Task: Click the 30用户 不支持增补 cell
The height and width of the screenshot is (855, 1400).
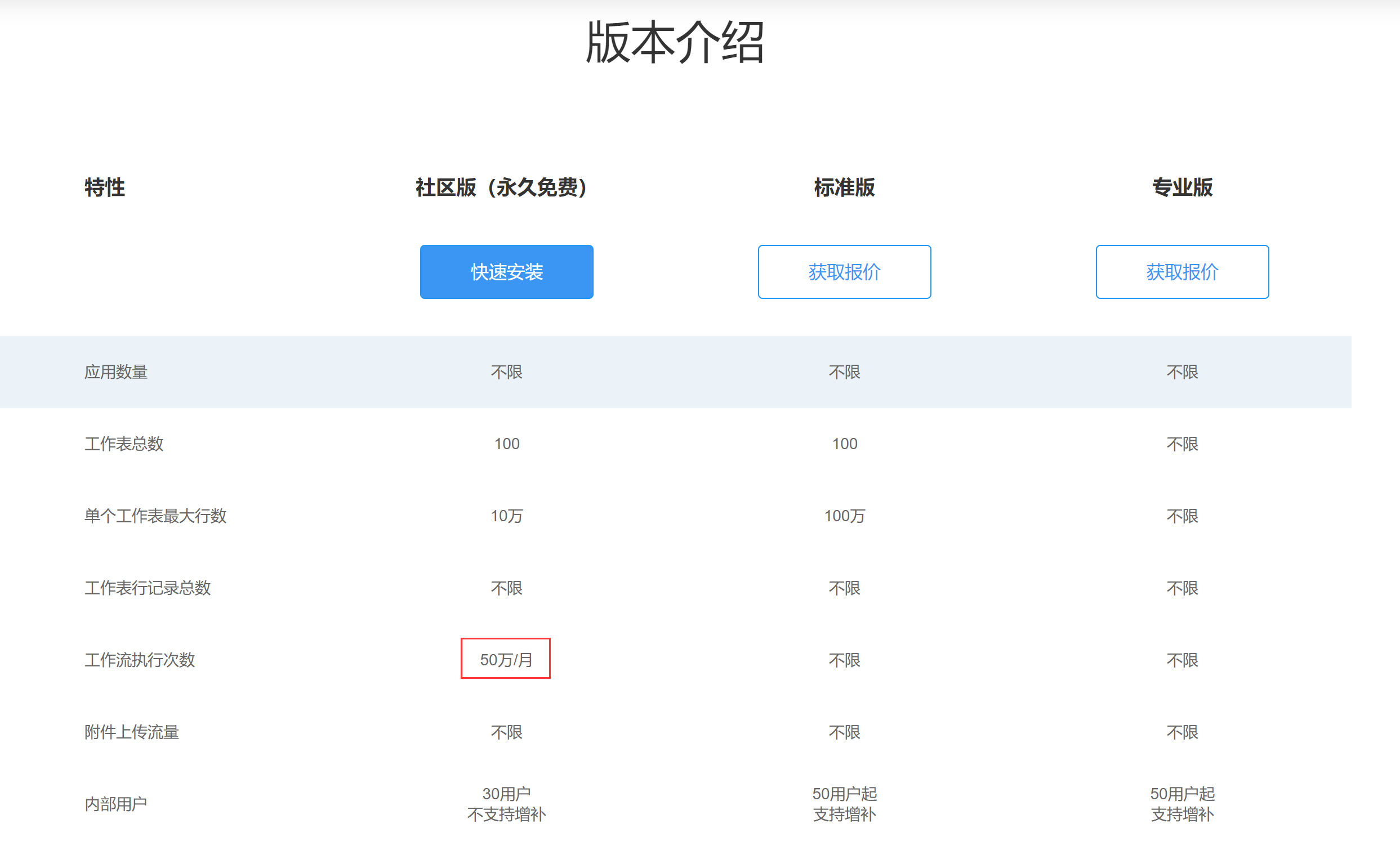Action: pos(506,804)
